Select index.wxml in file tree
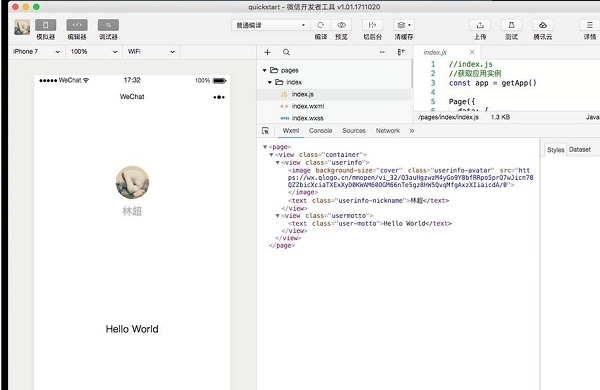 coord(334,106)
